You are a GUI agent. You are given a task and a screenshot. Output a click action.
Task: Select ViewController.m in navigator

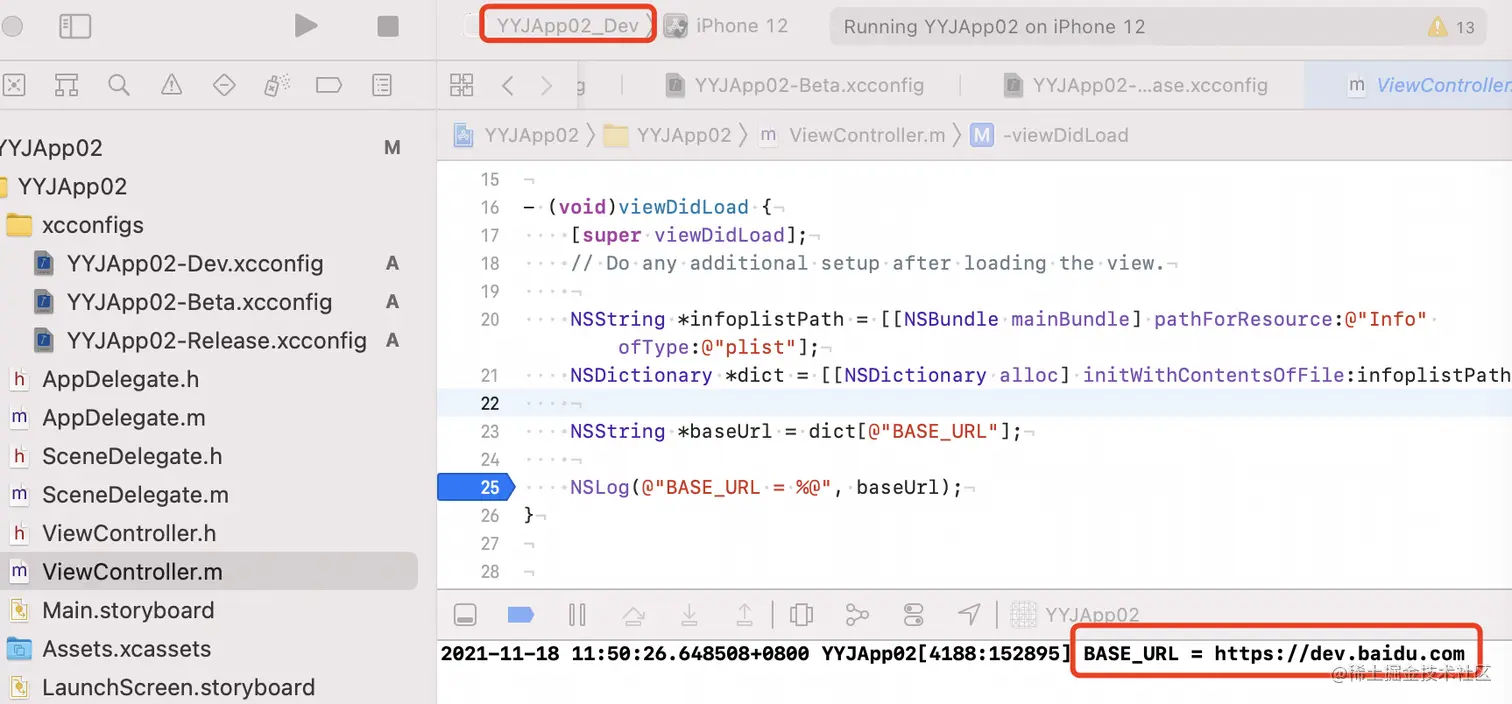click(x=207, y=571)
